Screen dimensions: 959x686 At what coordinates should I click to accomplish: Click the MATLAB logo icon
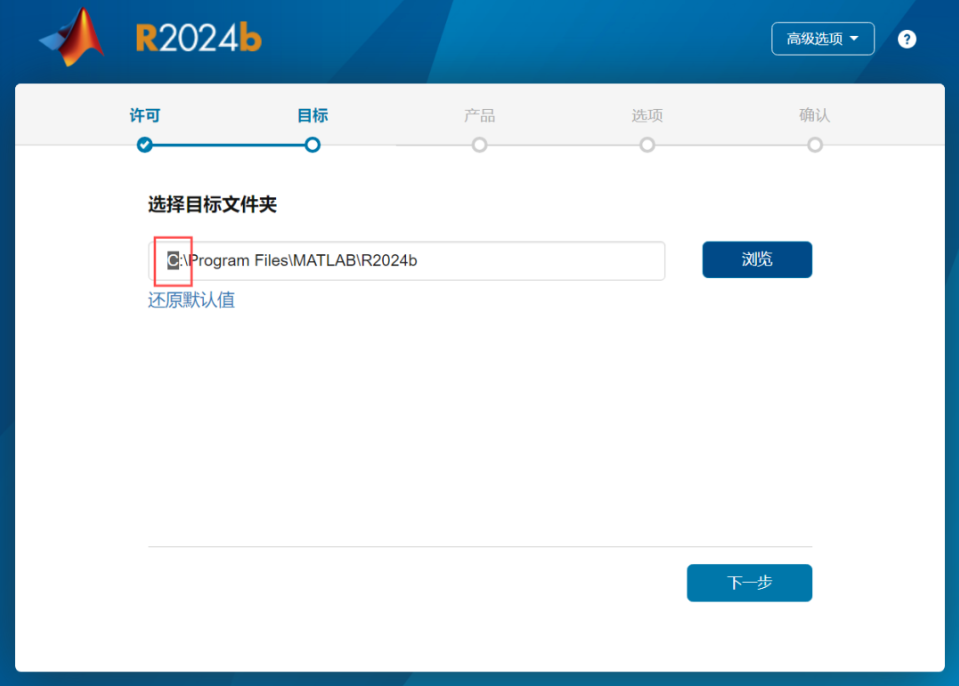(x=72, y=39)
